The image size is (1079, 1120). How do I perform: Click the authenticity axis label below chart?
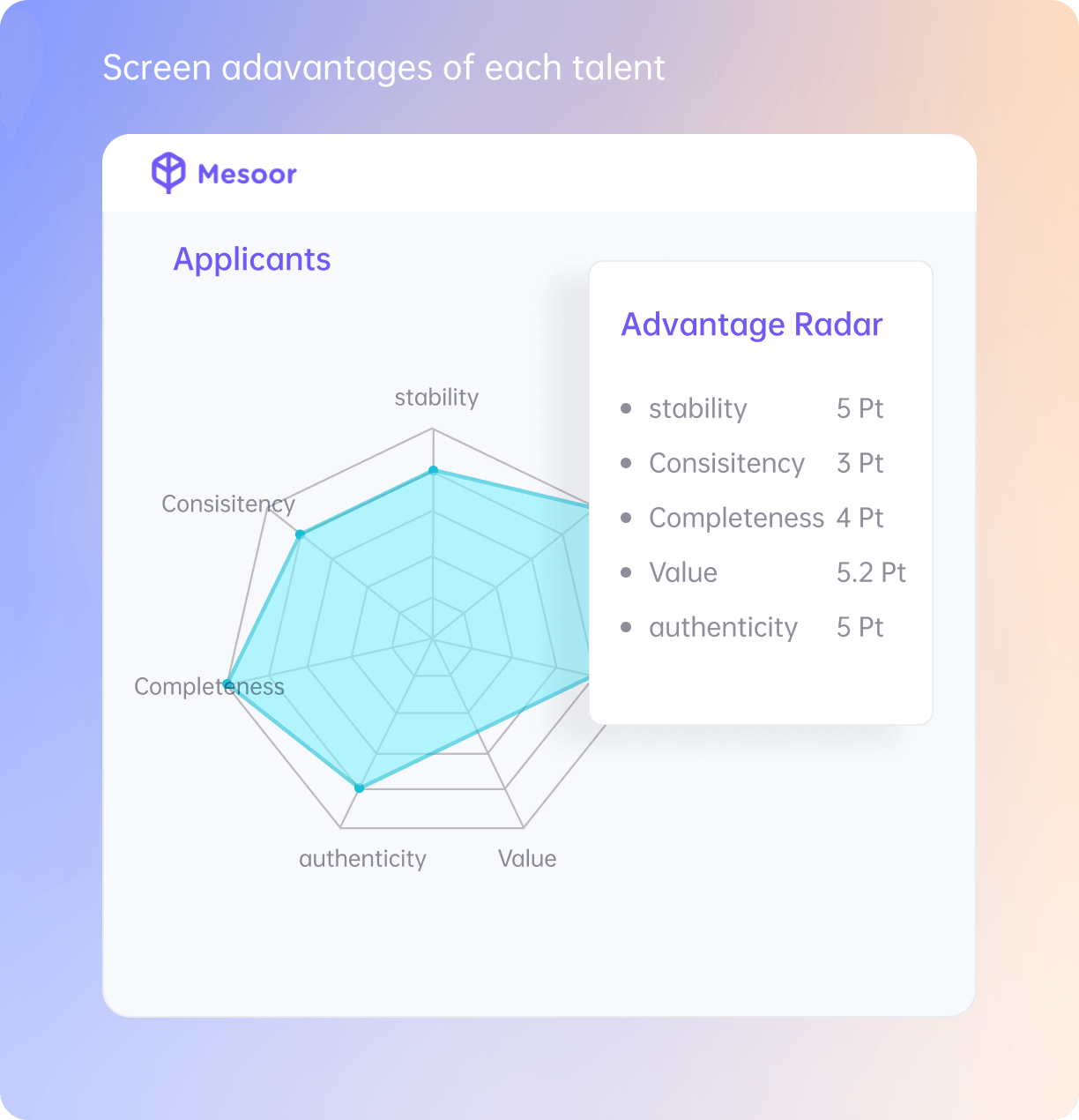tap(362, 859)
